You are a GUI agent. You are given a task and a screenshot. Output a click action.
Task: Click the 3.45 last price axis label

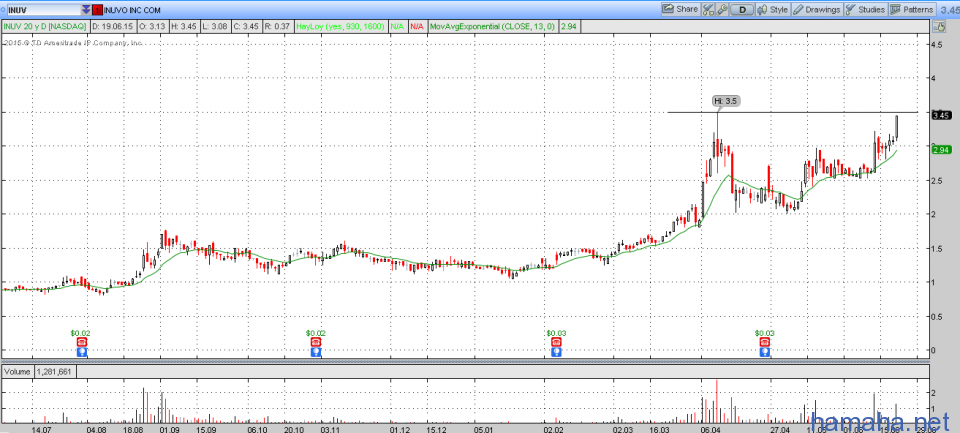940,115
